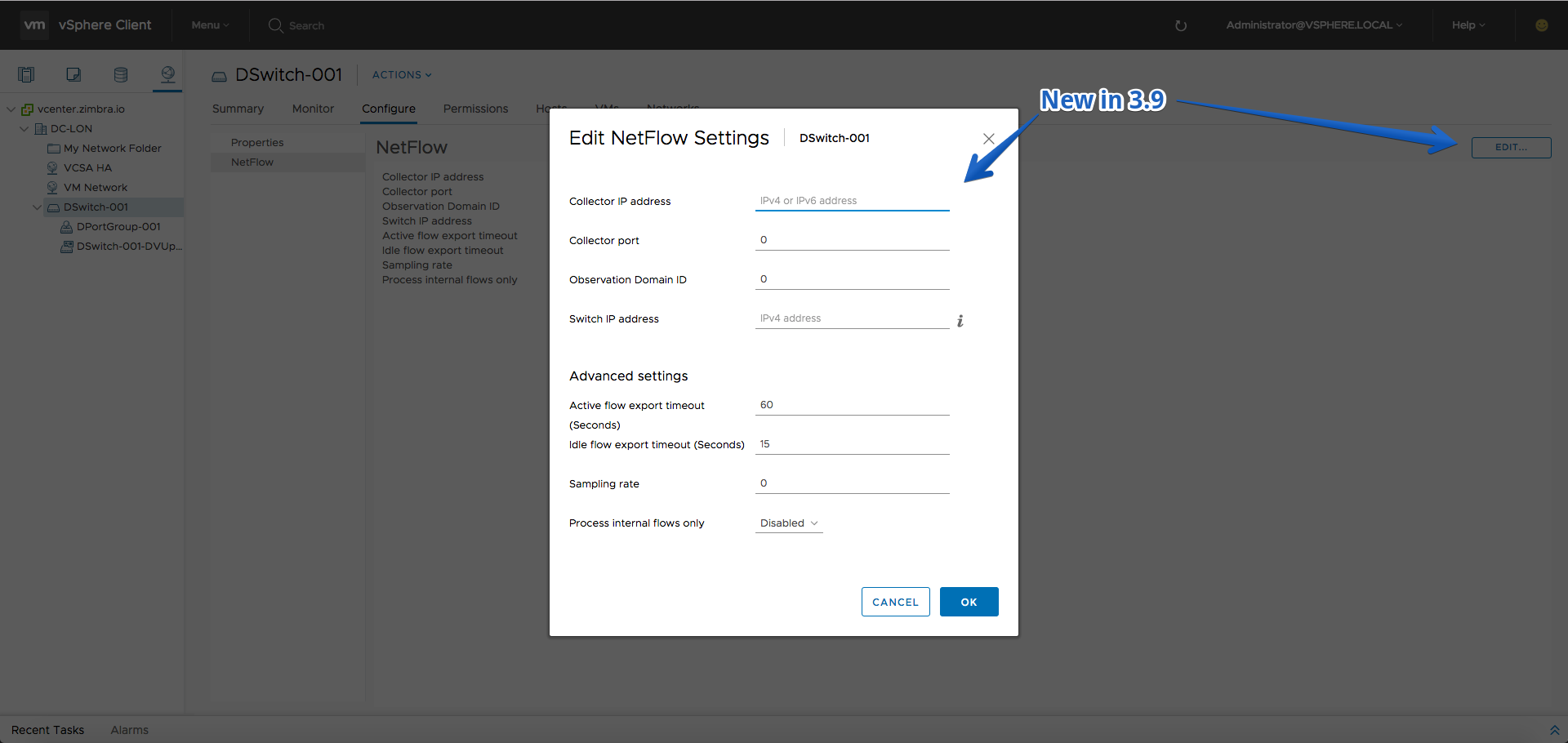Select DC-LON in the inventory tree
Viewport: 1568px width, 743px height.
pyautogui.click(x=71, y=129)
